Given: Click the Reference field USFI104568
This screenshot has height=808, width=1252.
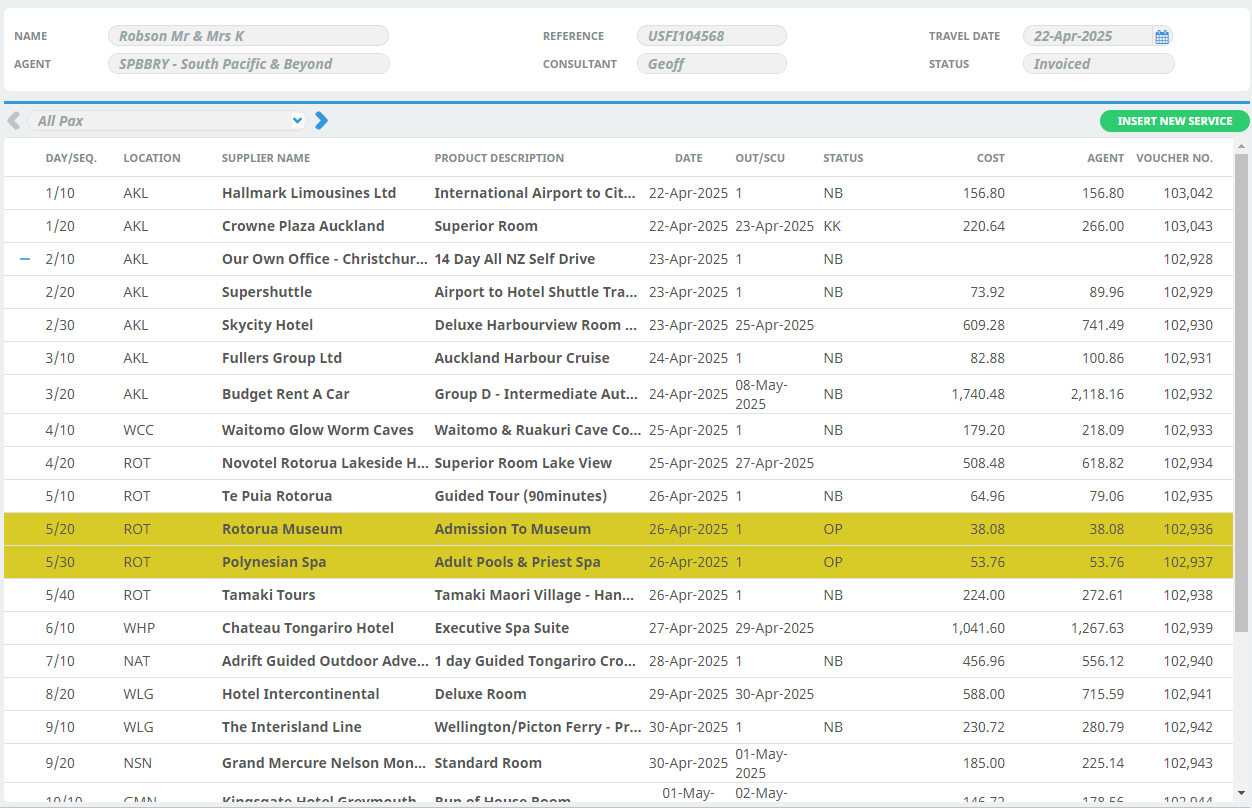Looking at the screenshot, I should tap(710, 36).
